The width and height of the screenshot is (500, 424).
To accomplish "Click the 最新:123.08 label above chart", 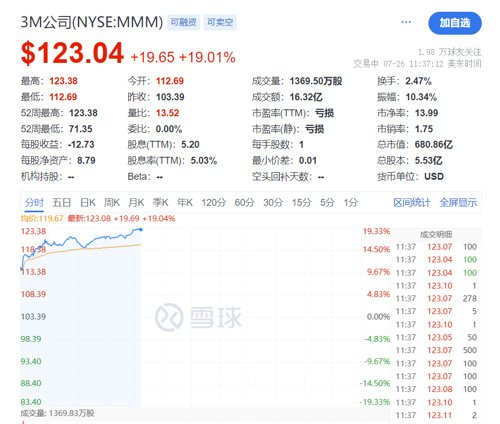I will pos(89,219).
